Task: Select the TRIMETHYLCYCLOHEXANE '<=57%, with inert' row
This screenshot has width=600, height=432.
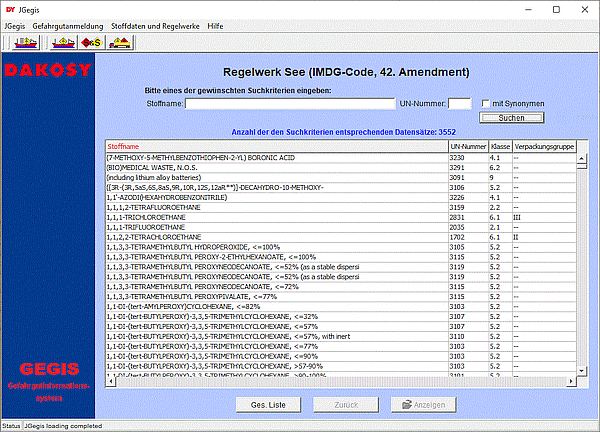Action: click(341, 337)
